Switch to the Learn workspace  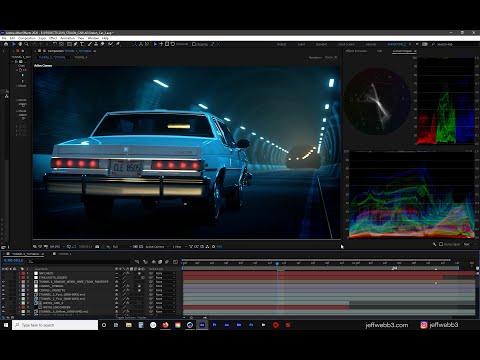[301, 44]
